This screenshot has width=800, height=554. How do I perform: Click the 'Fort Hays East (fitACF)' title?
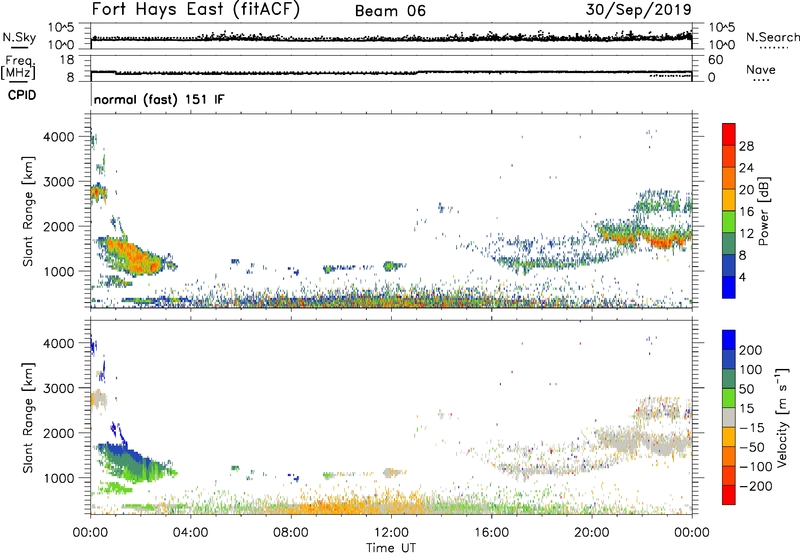click(196, 9)
